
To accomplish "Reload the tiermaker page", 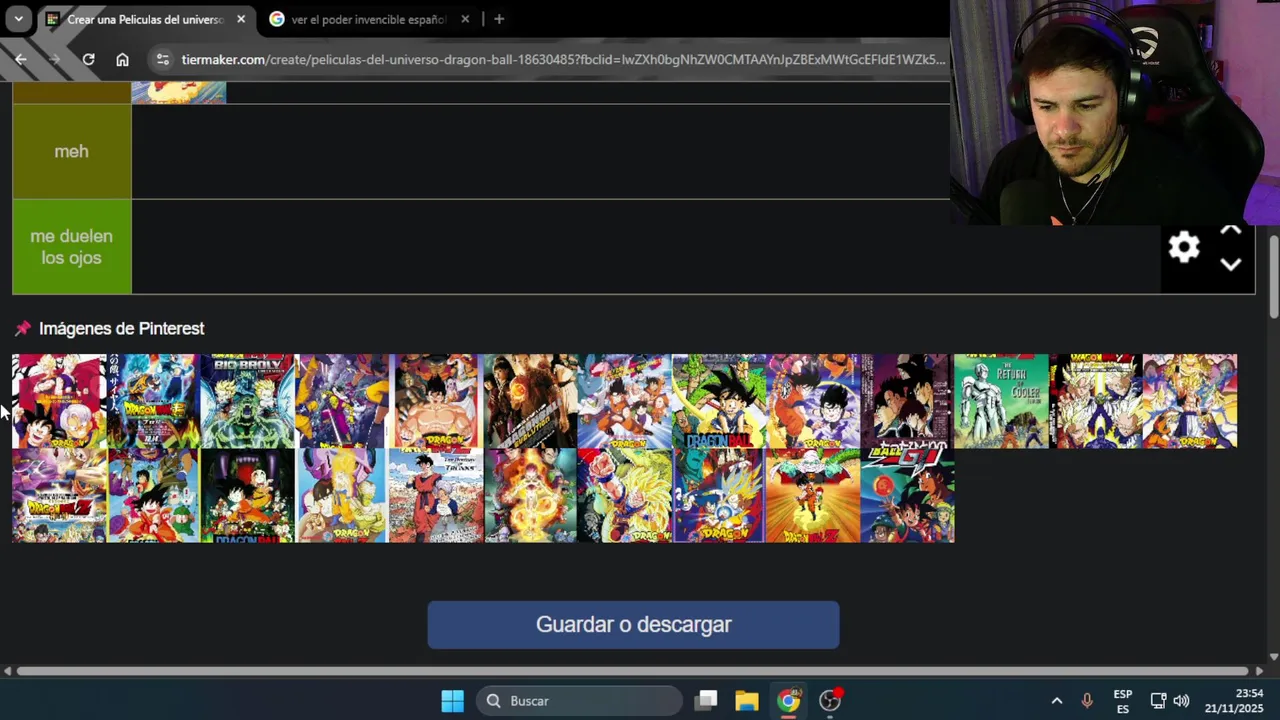I will (x=88, y=59).
